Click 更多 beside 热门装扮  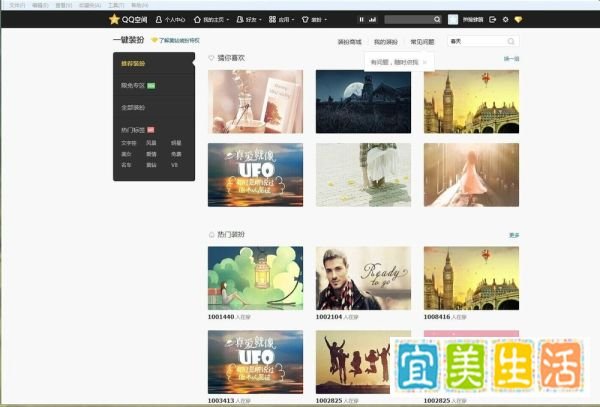pos(514,235)
